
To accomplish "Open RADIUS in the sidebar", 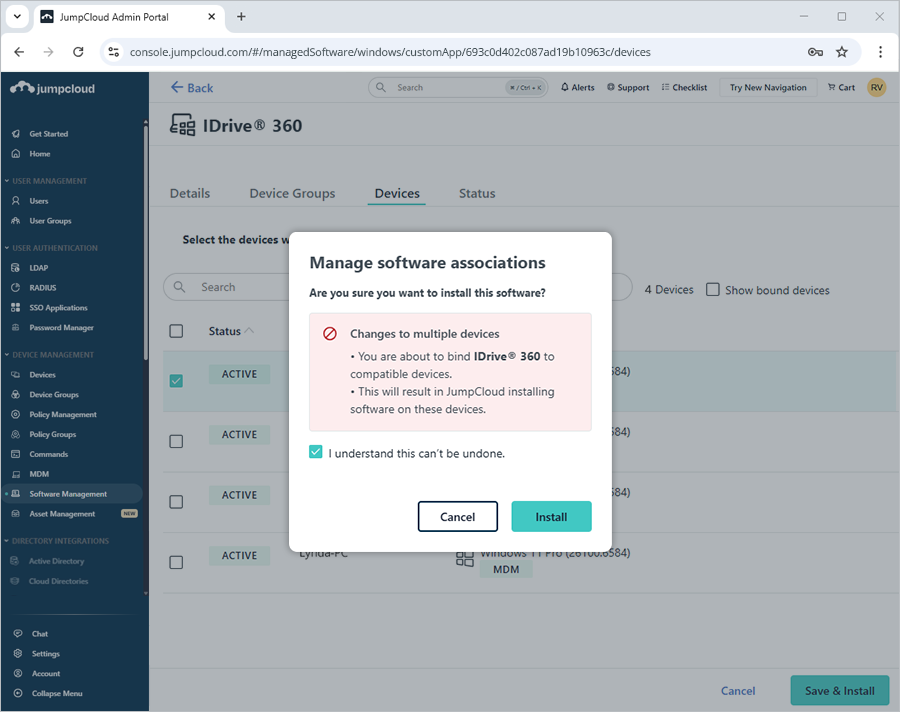I will pos(42,288).
